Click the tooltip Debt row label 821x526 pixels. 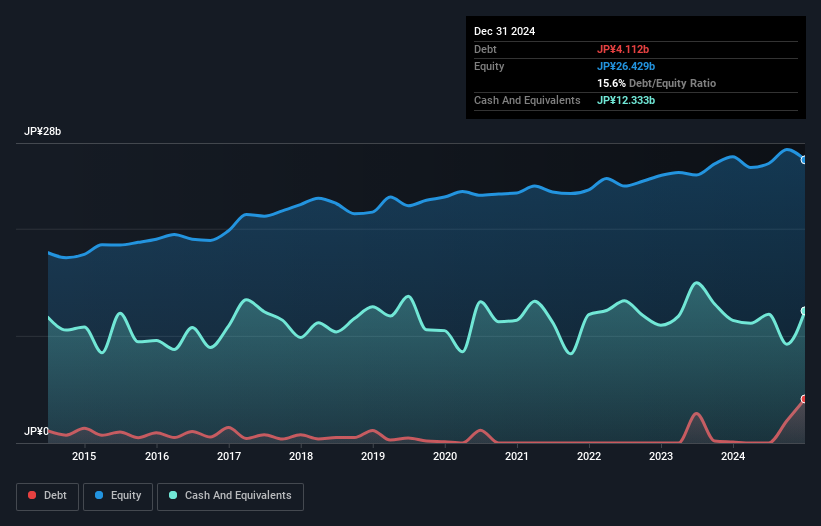click(x=485, y=49)
